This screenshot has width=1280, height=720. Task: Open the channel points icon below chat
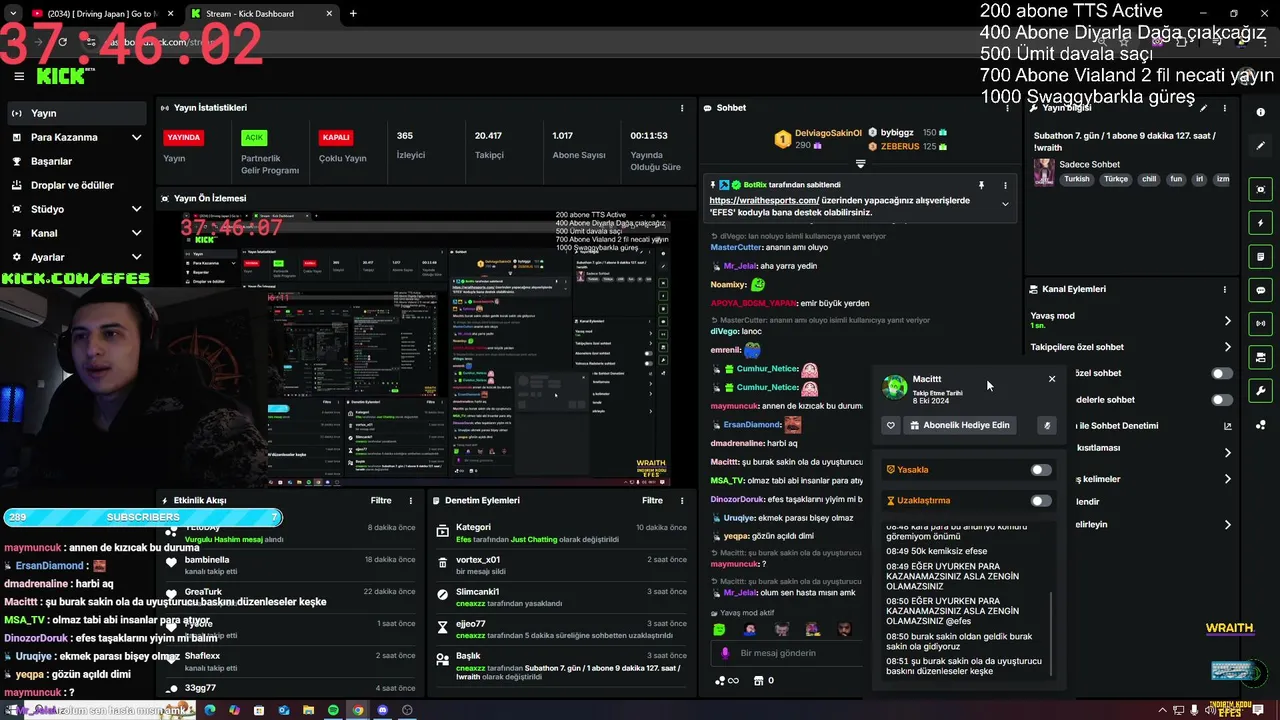tap(726, 681)
